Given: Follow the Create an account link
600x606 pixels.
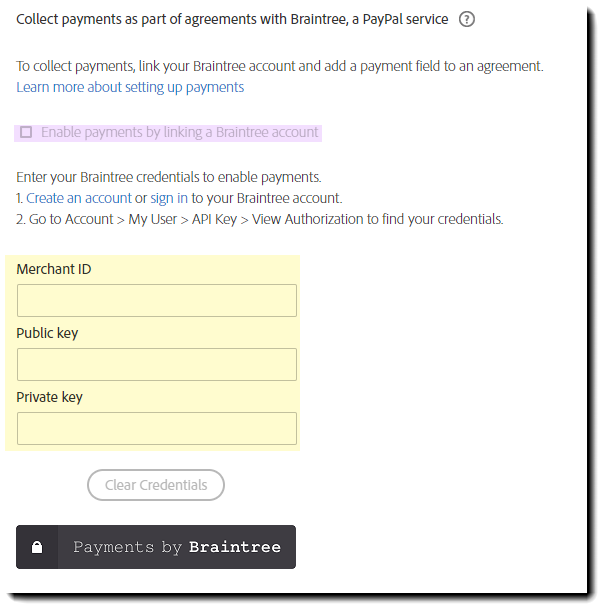Looking at the screenshot, I should point(79,198).
